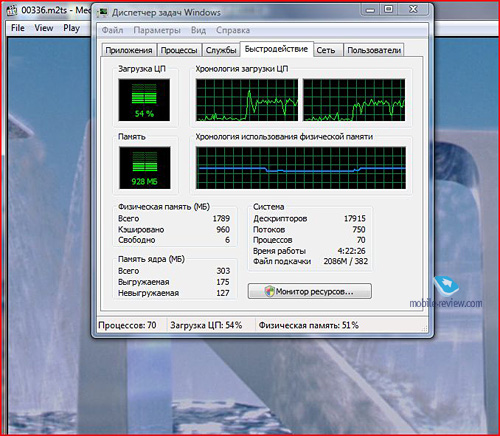The height and width of the screenshot is (436, 500).
Task: Click the Процессов value 70 under Система
Action: [361, 240]
